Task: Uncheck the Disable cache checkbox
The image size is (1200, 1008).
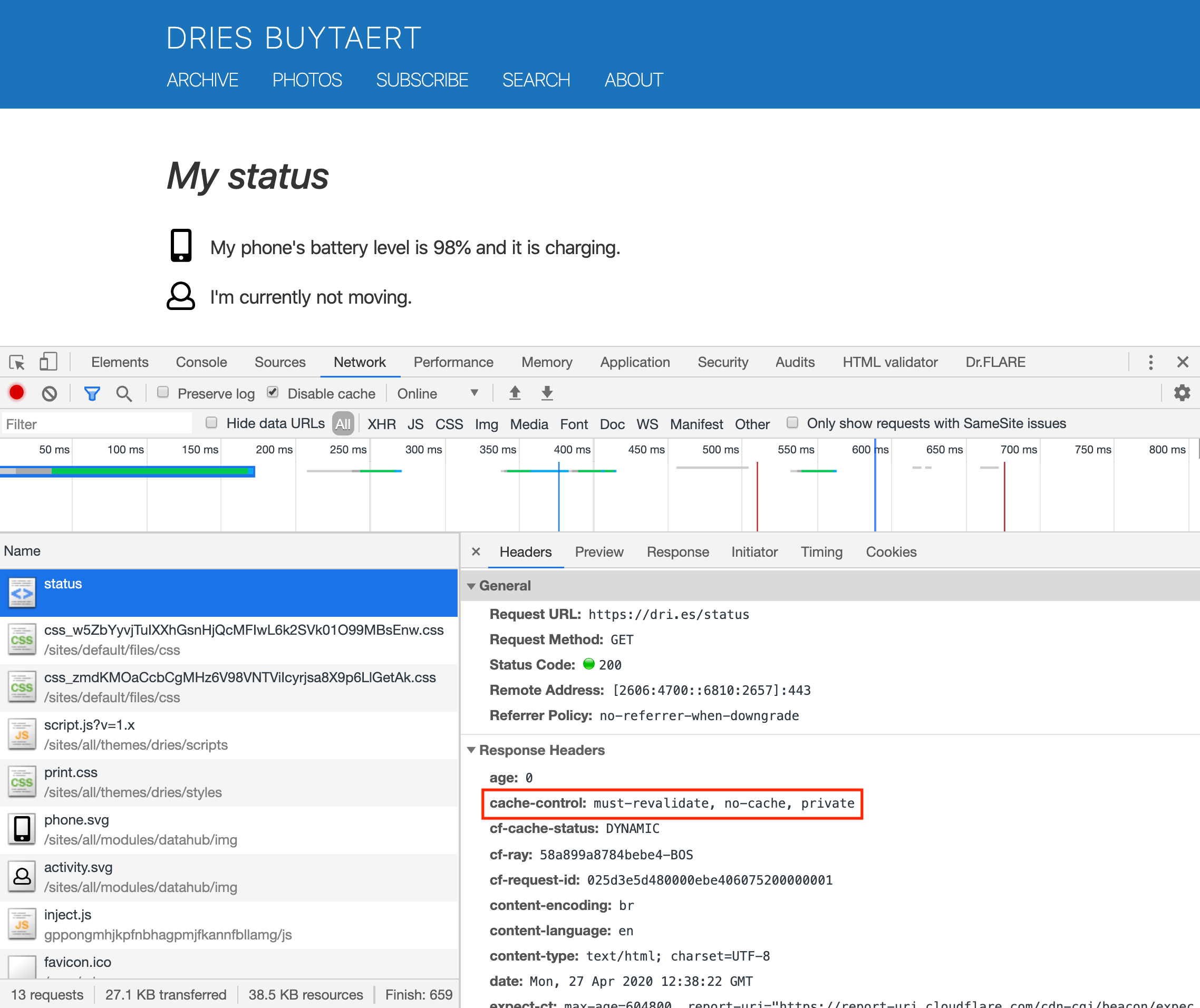Action: [x=273, y=393]
